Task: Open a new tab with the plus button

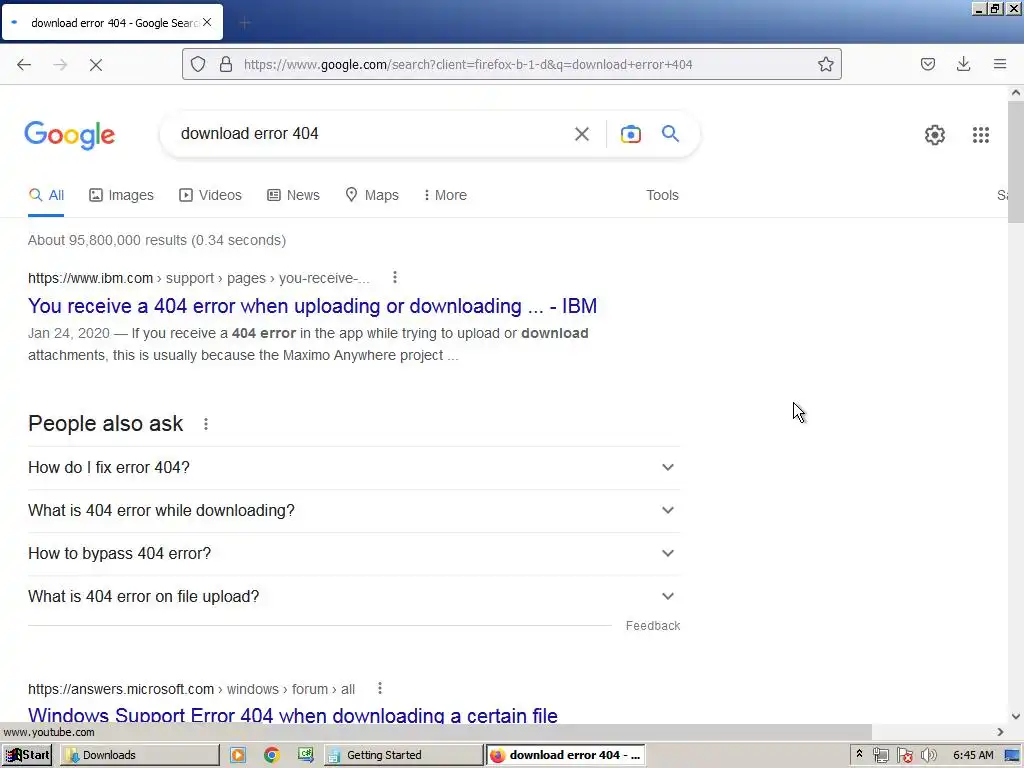Action: tap(245, 23)
